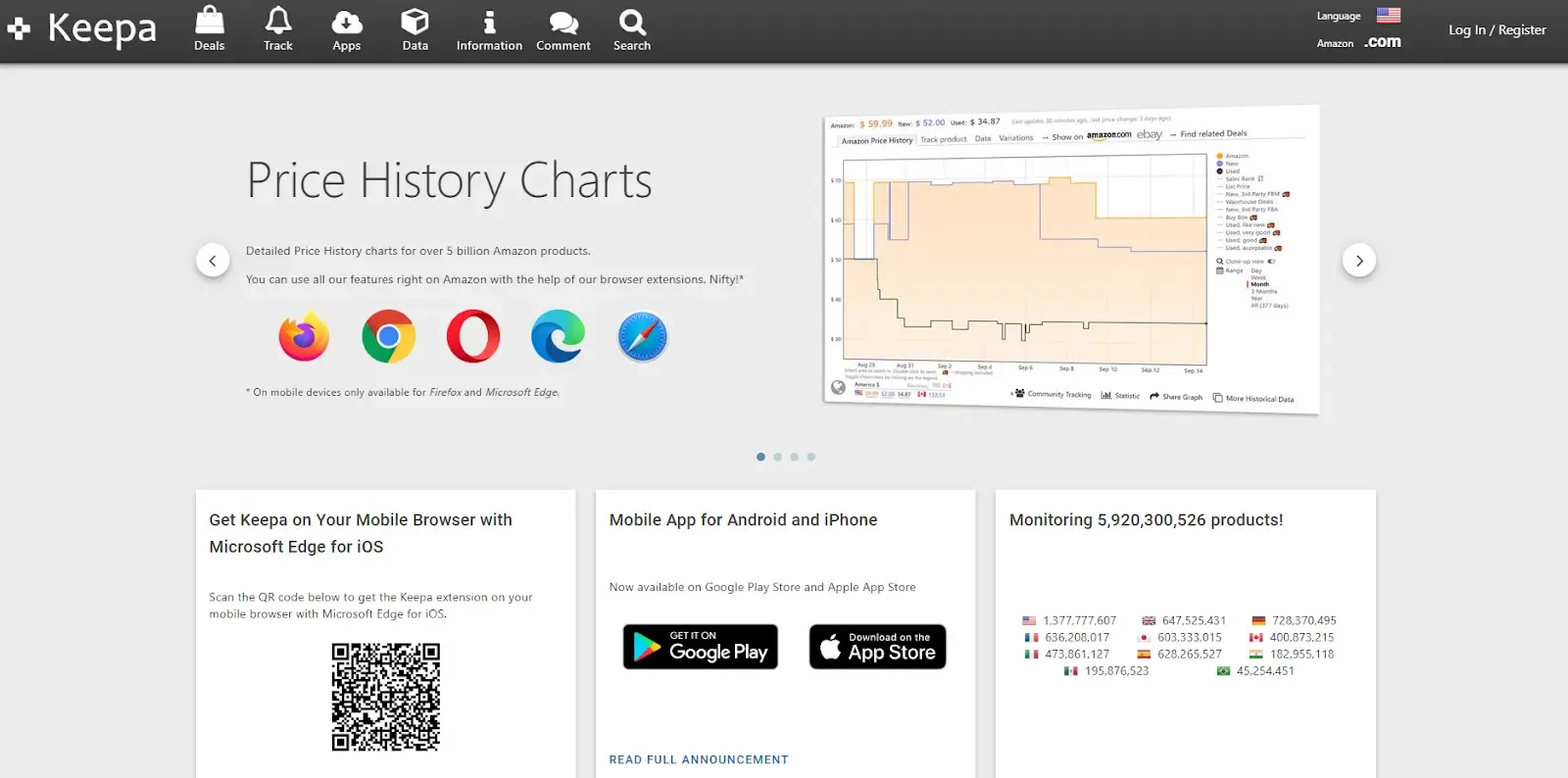This screenshot has height=778, width=1568.
Task: Go to next carousel slide
Action: point(1359,261)
